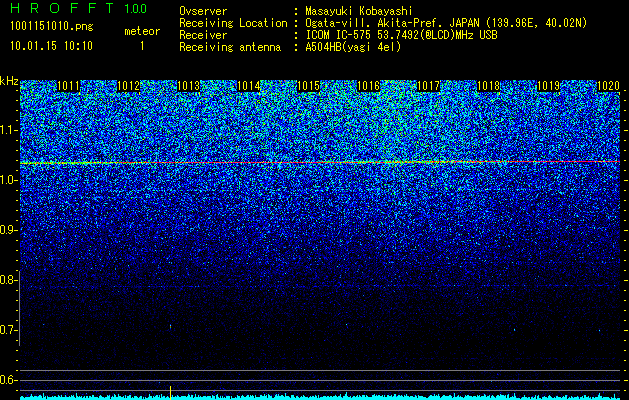Click the 1019 time marker
Viewport: 629px width, 400px height.
tap(548, 86)
